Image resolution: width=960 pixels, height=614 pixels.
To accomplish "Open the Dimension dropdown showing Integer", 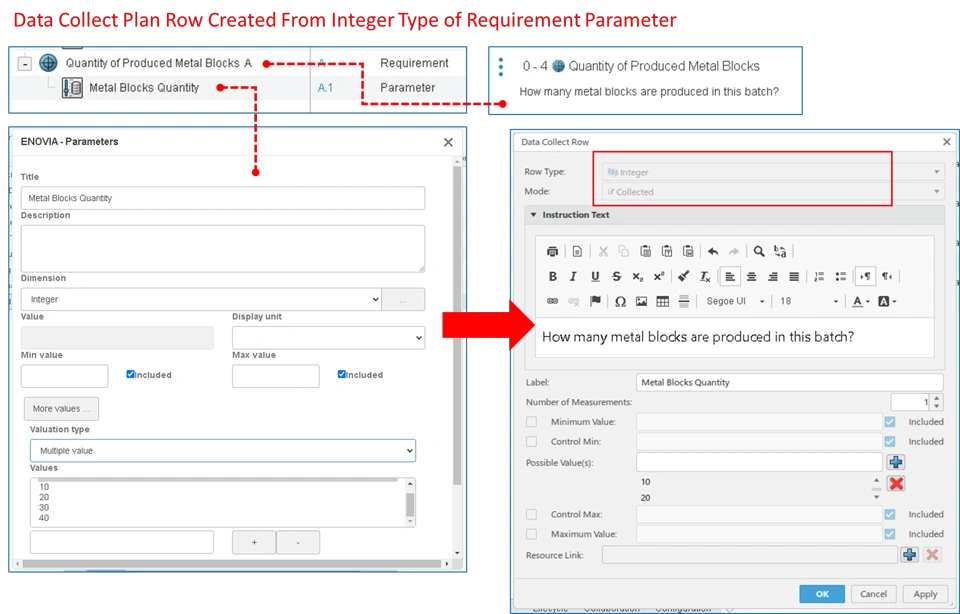I will 201,299.
